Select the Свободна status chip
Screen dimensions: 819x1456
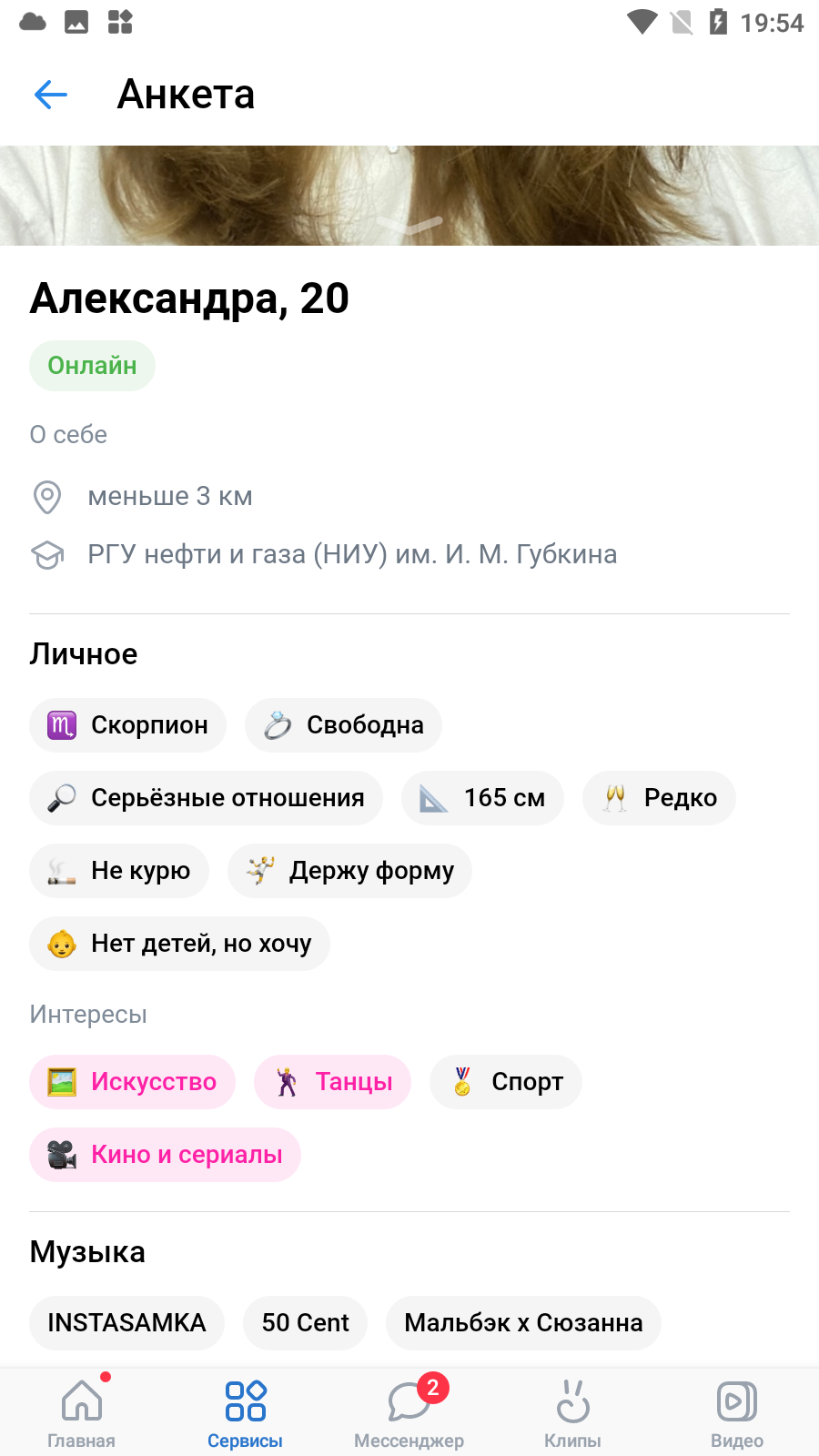coord(343,725)
